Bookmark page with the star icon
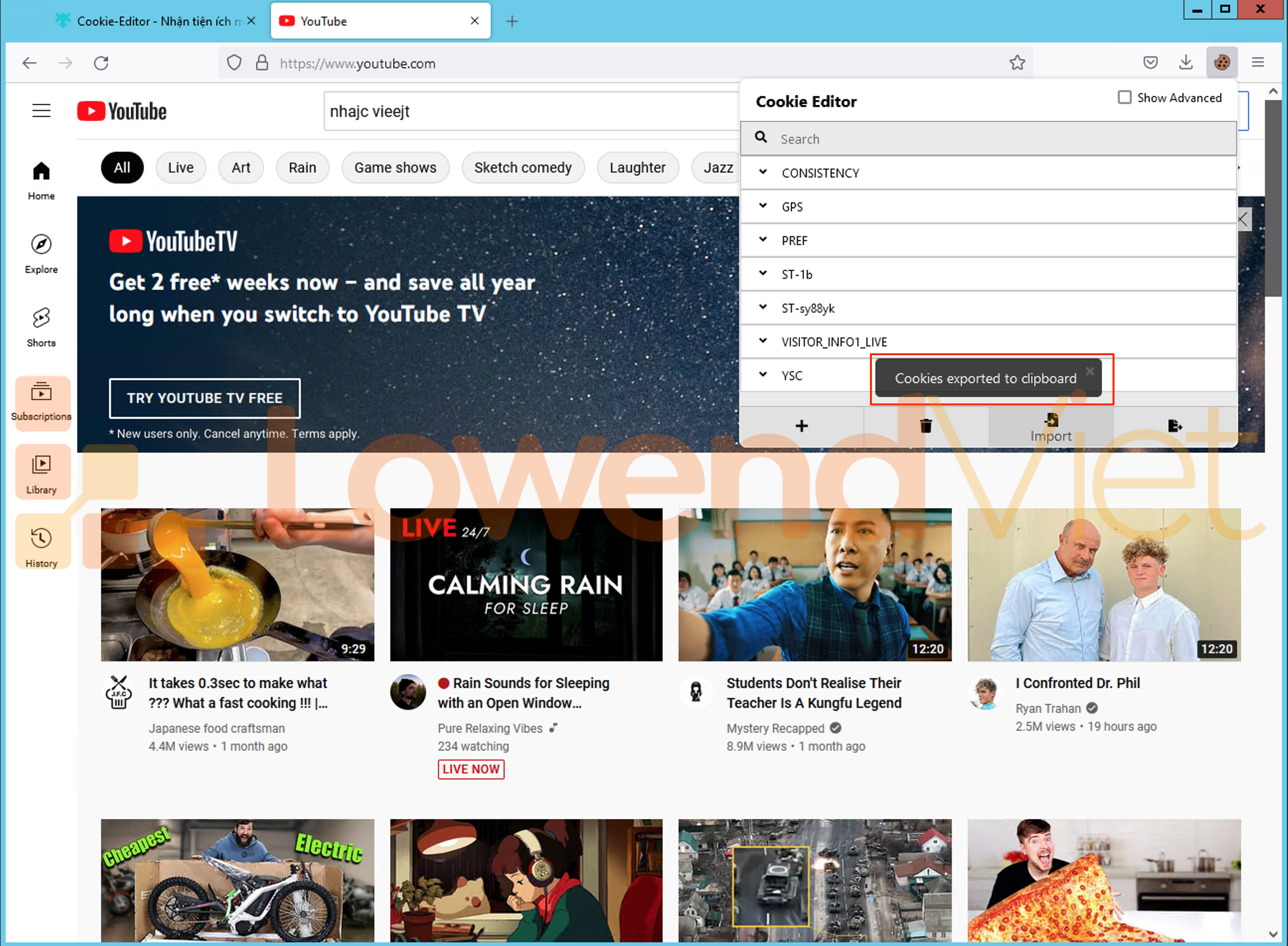The image size is (1288, 946). coord(1017,63)
